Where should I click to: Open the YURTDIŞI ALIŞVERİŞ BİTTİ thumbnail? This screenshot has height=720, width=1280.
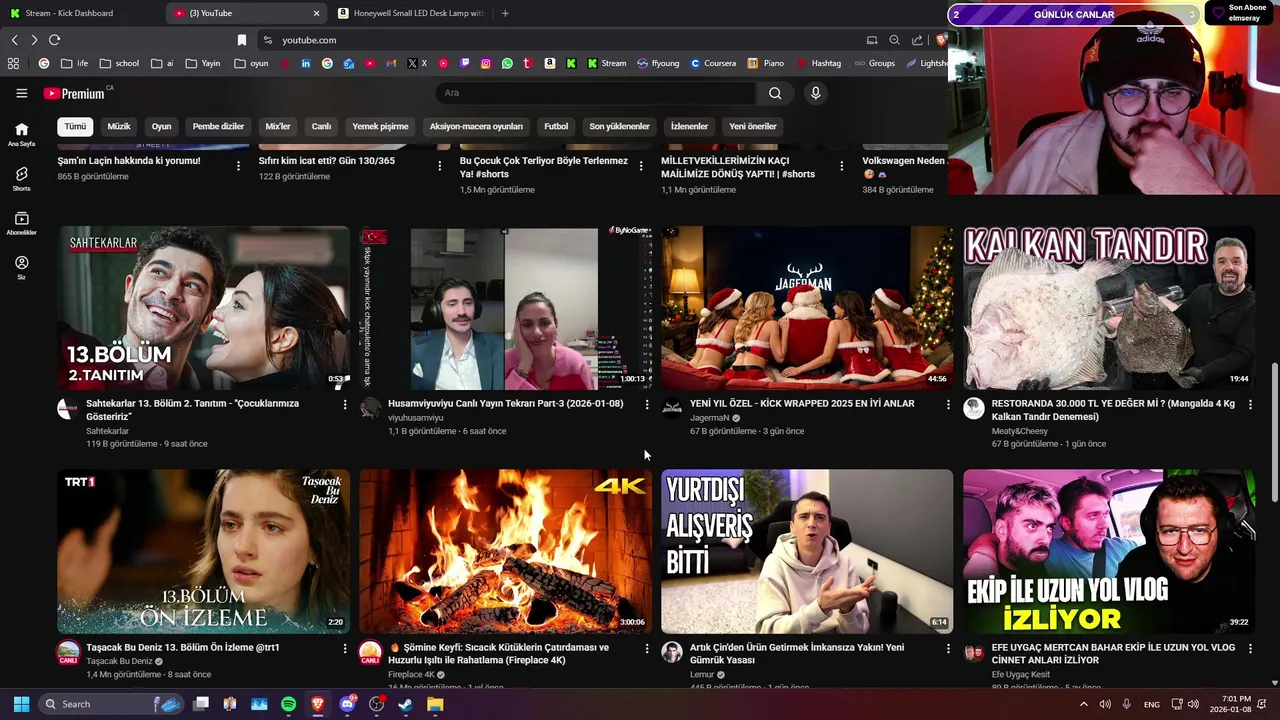point(807,551)
